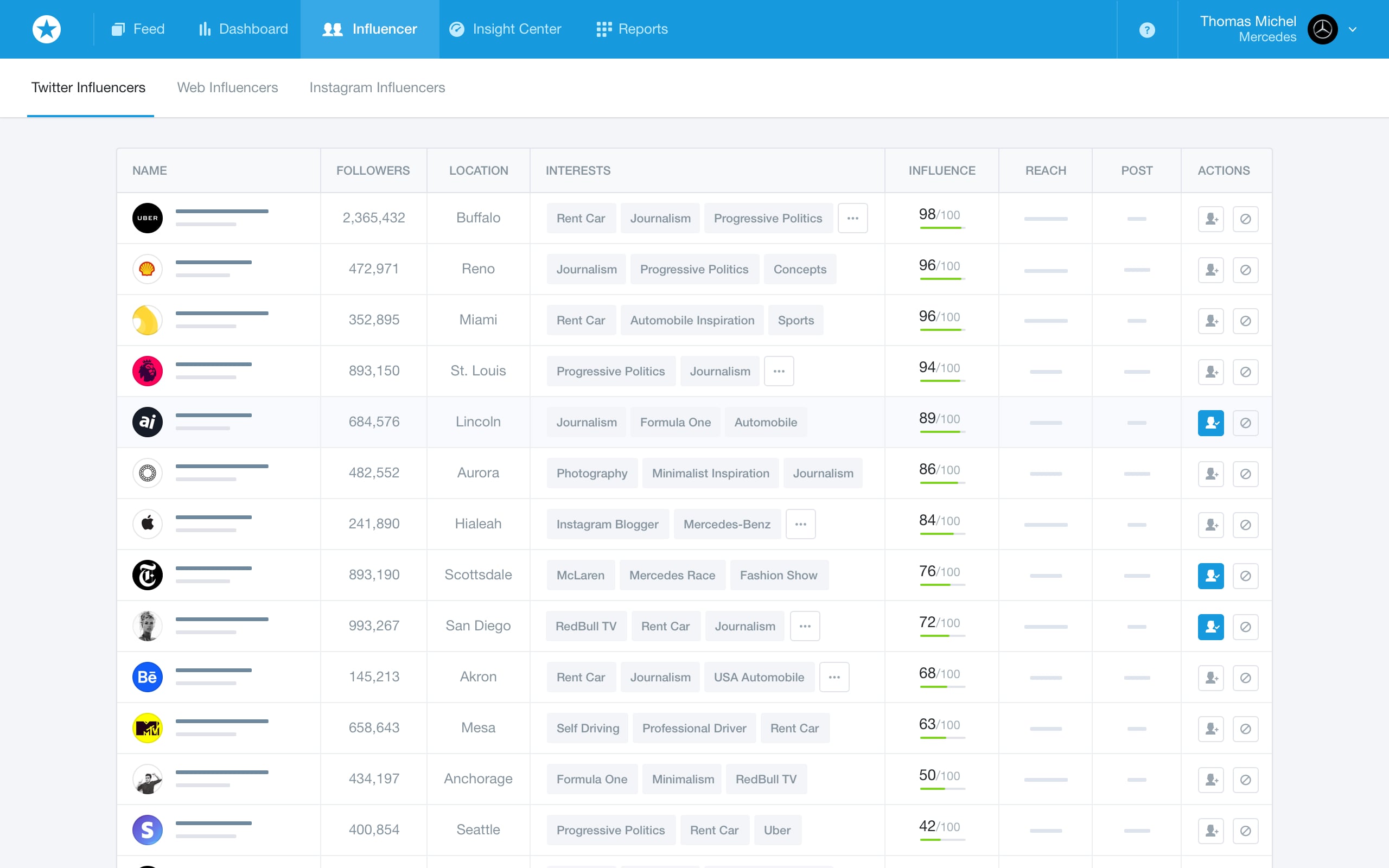
Task: Click the block icon in Seattle row
Action: point(1245,831)
